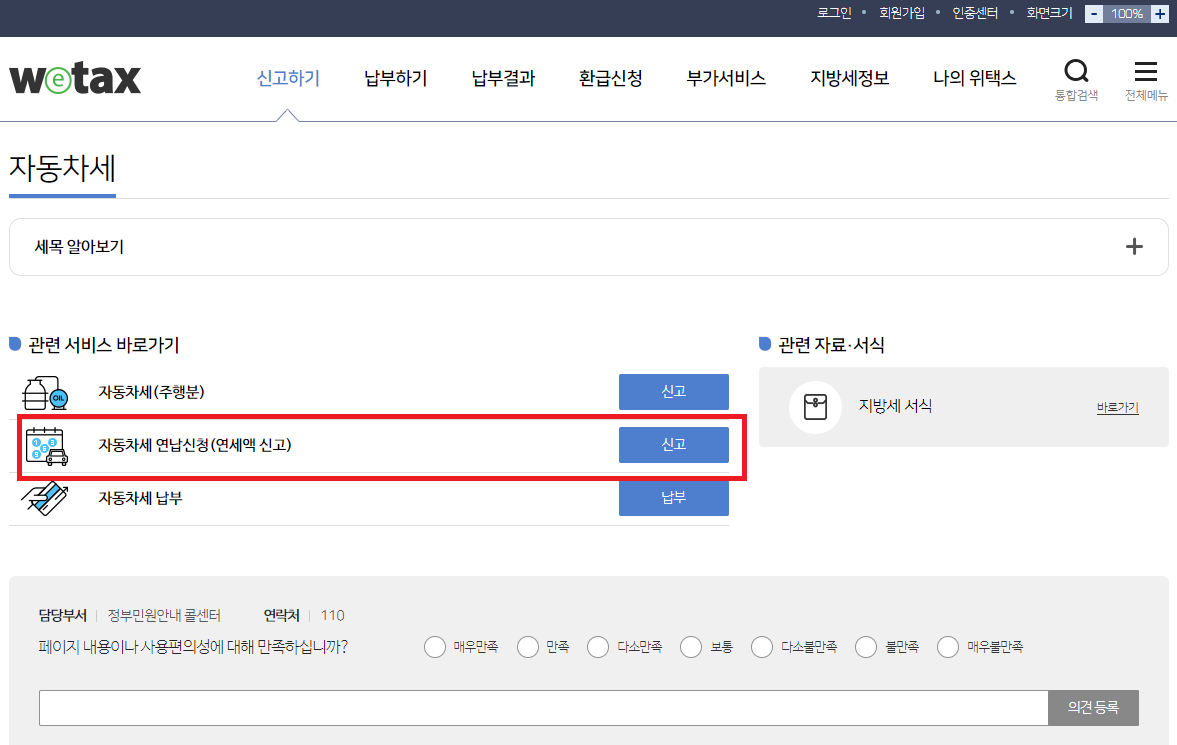
Task: Select the car icon beside 자동차세(주행분)
Action: [x=46, y=392]
